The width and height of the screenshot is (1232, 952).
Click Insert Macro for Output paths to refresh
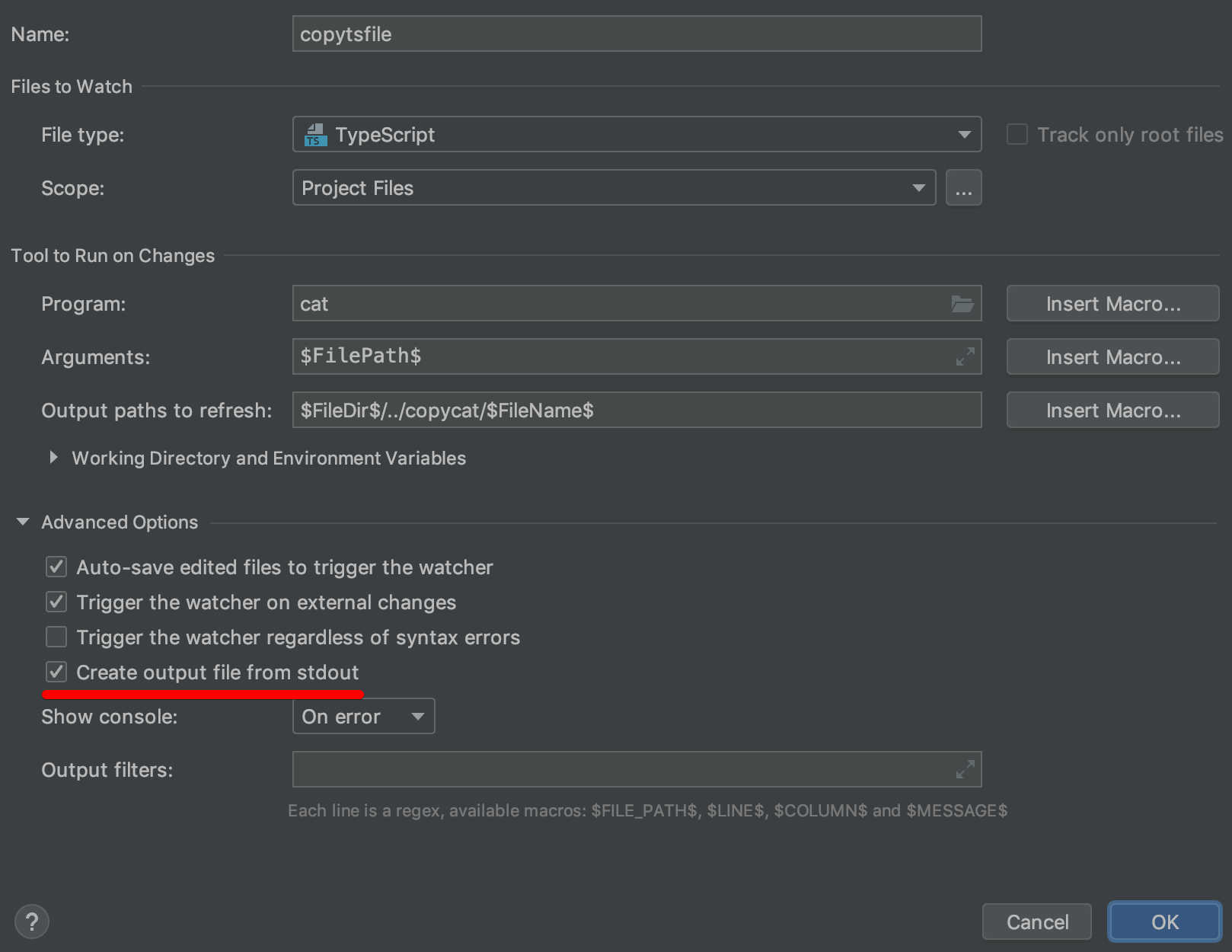tap(1112, 411)
